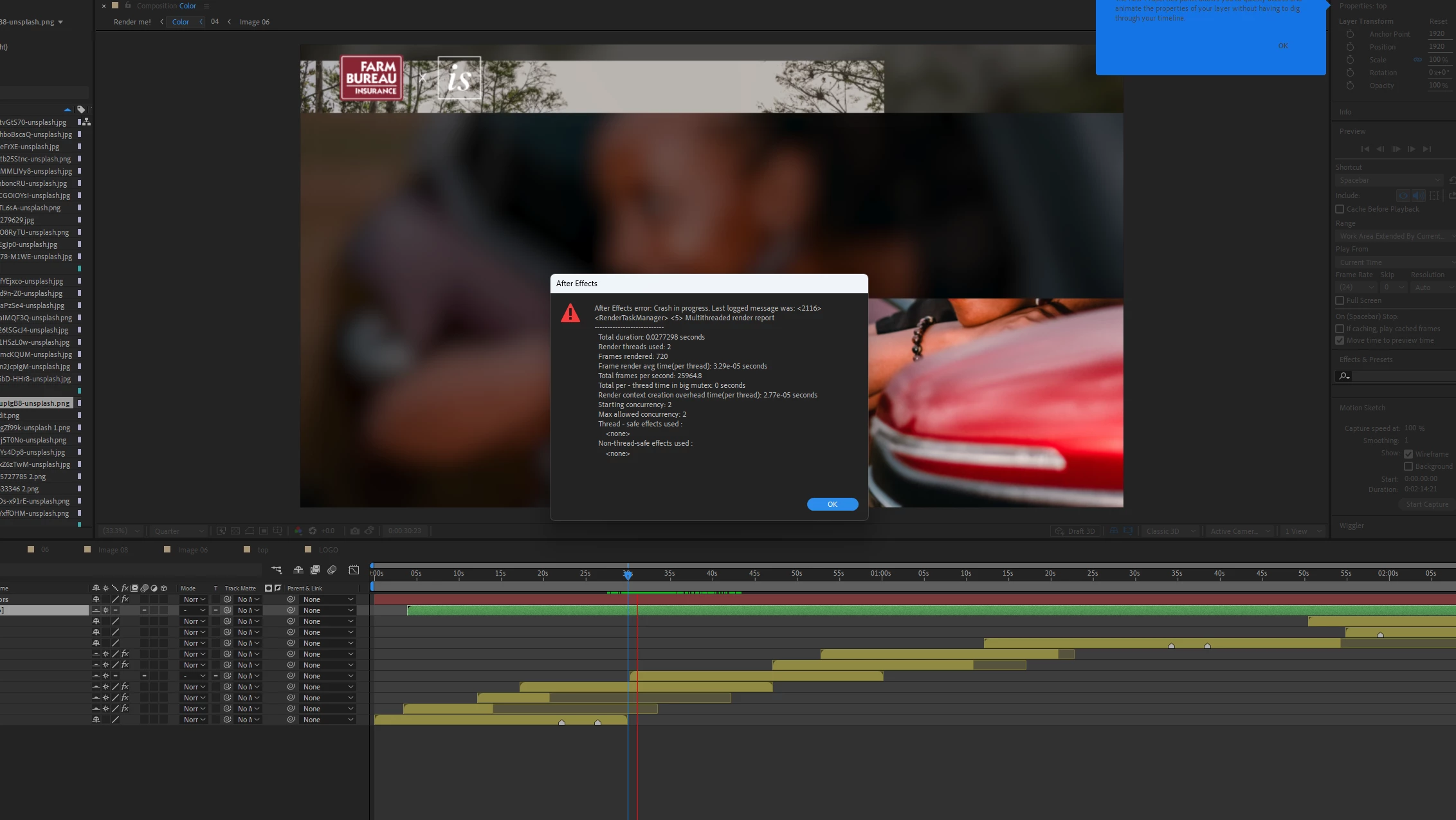
Task: Check the Full Screen preview option
Action: (1340, 300)
